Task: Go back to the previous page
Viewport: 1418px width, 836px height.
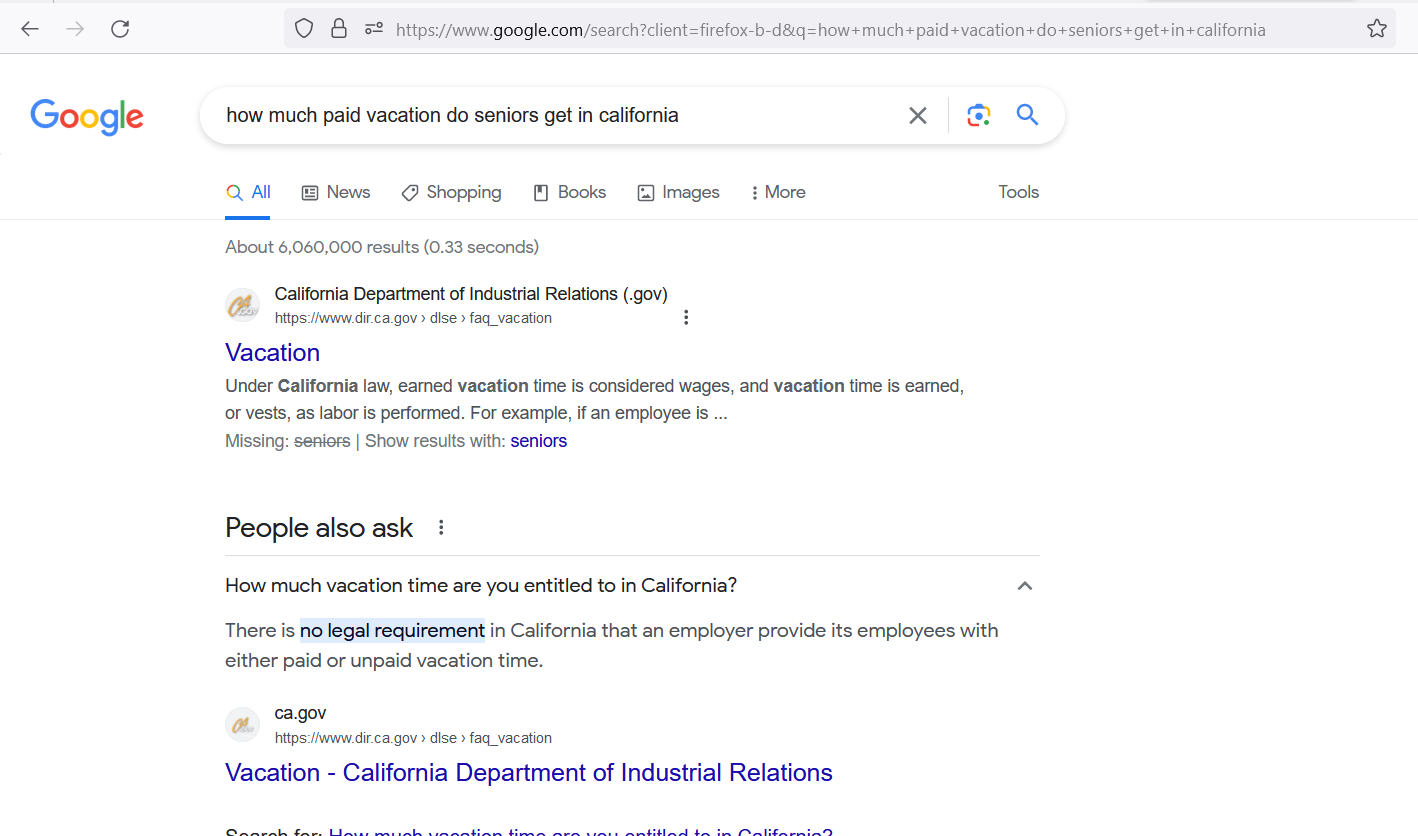Action: click(x=30, y=29)
